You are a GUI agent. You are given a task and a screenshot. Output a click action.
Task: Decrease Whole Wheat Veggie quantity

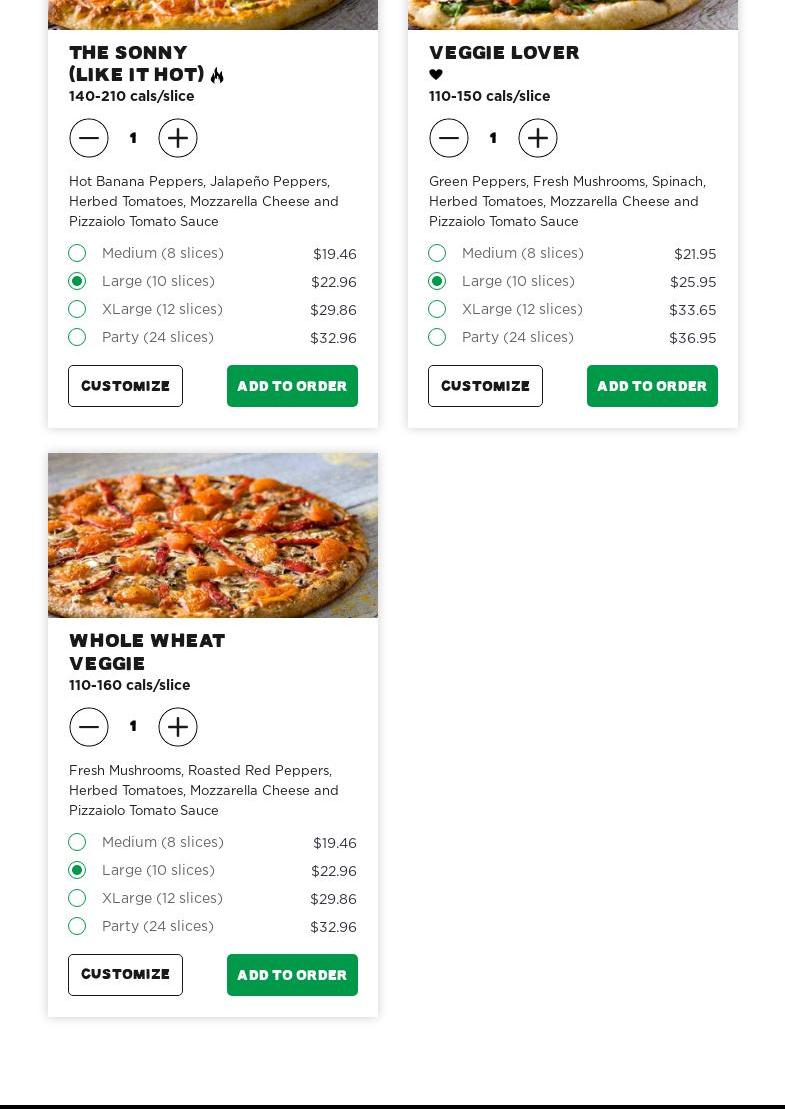pyautogui.click(x=89, y=727)
